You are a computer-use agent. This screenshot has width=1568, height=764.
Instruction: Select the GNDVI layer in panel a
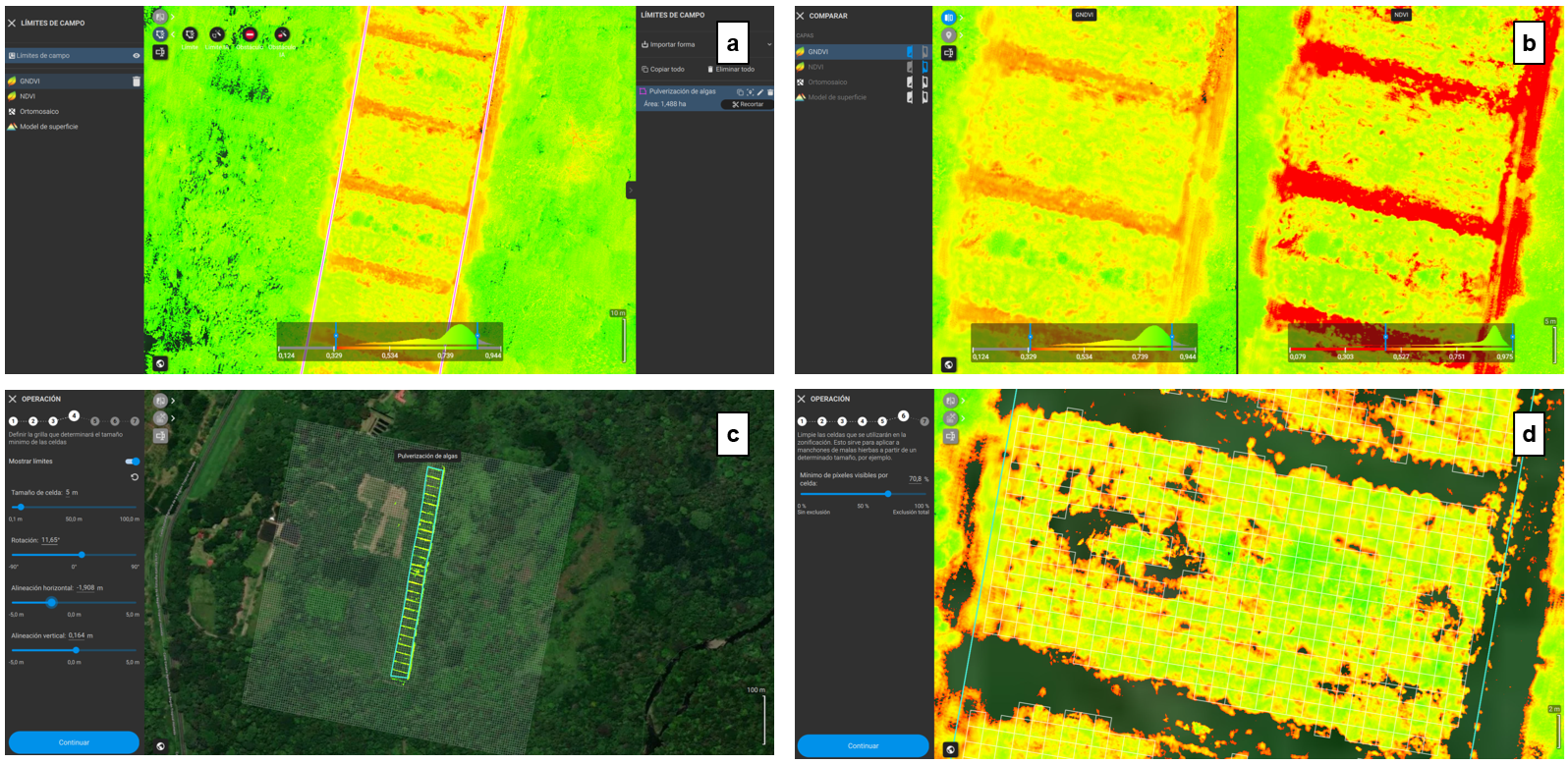(74, 82)
